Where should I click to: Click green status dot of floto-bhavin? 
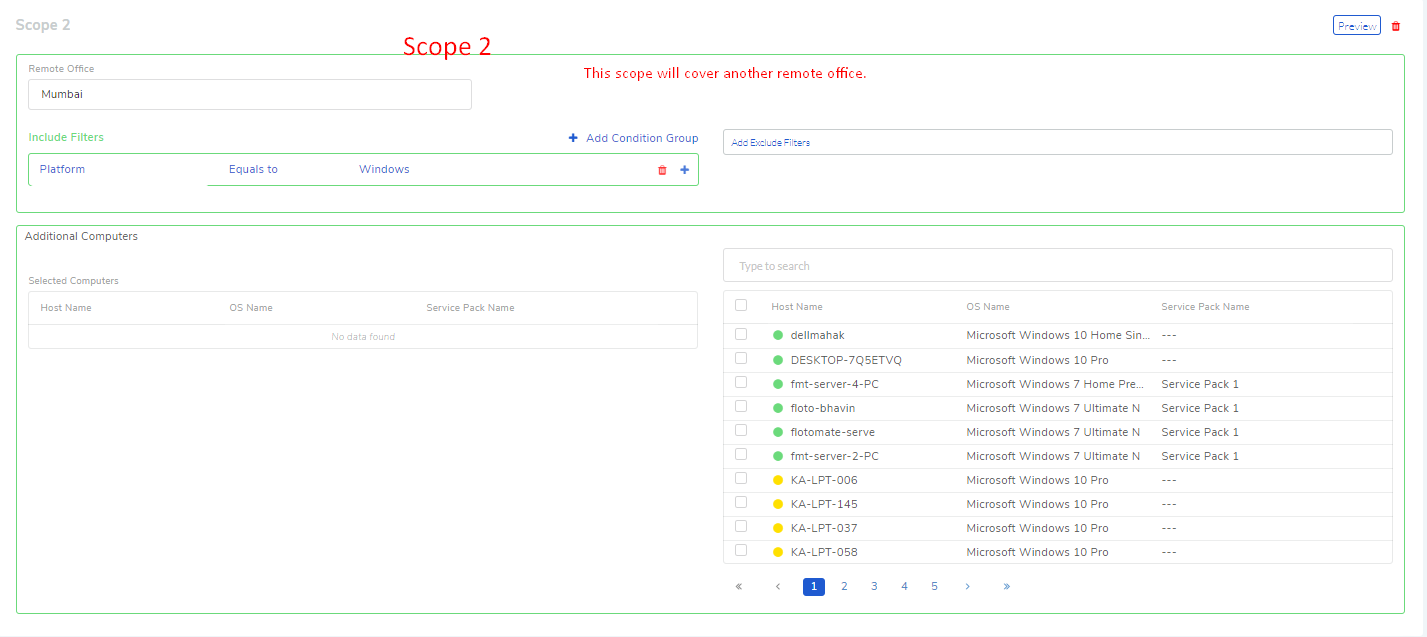click(x=778, y=408)
